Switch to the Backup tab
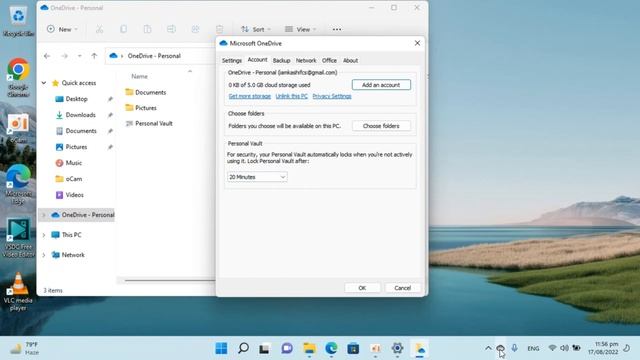Image resolution: width=640 pixels, height=360 pixels. (x=281, y=60)
